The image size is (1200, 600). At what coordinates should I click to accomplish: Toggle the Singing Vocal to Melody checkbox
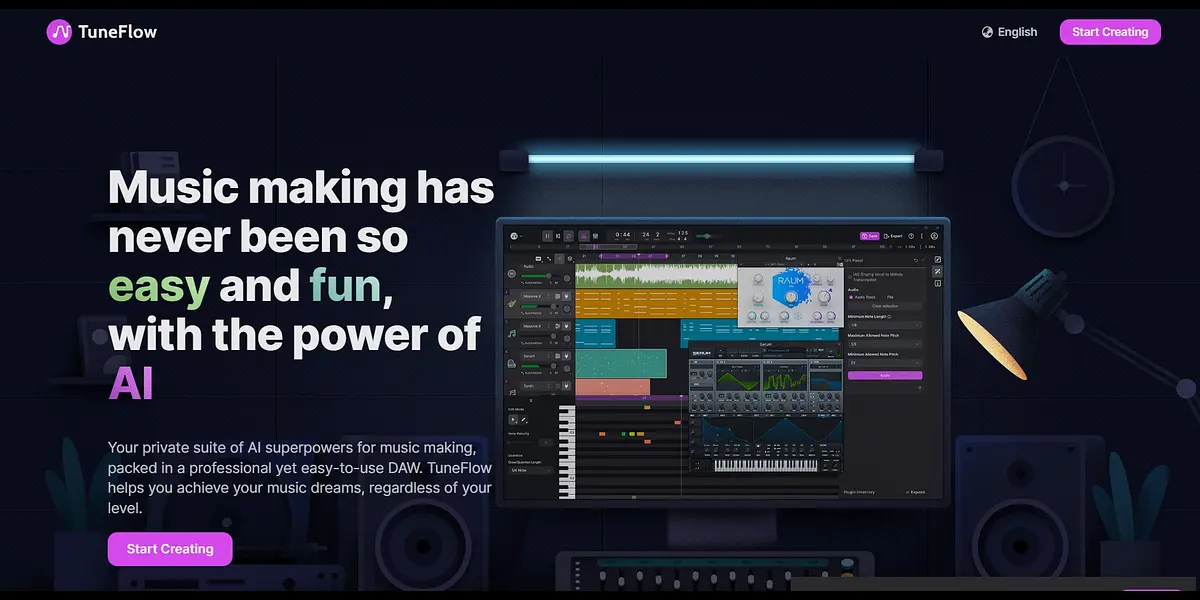851,276
